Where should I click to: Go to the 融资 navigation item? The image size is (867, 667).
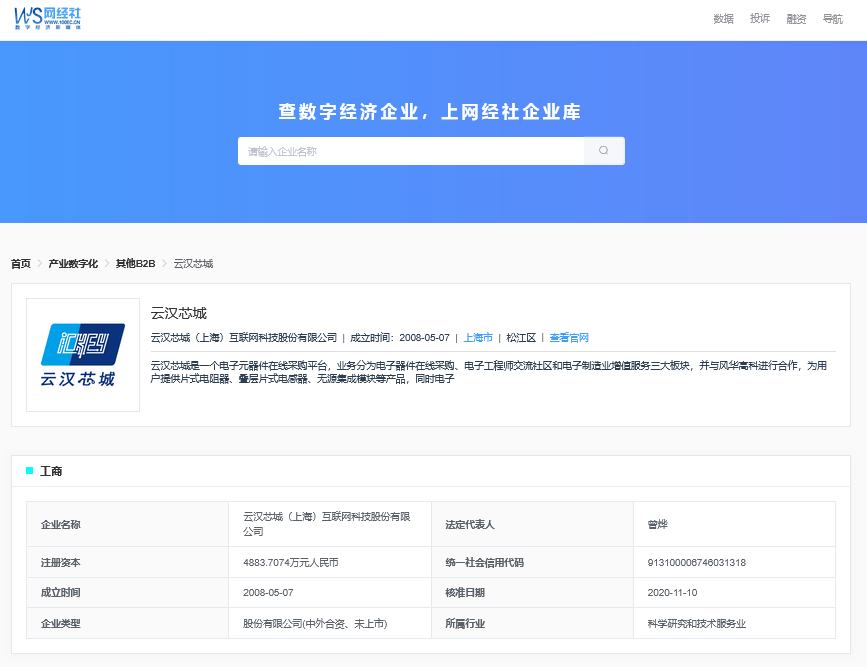796,19
